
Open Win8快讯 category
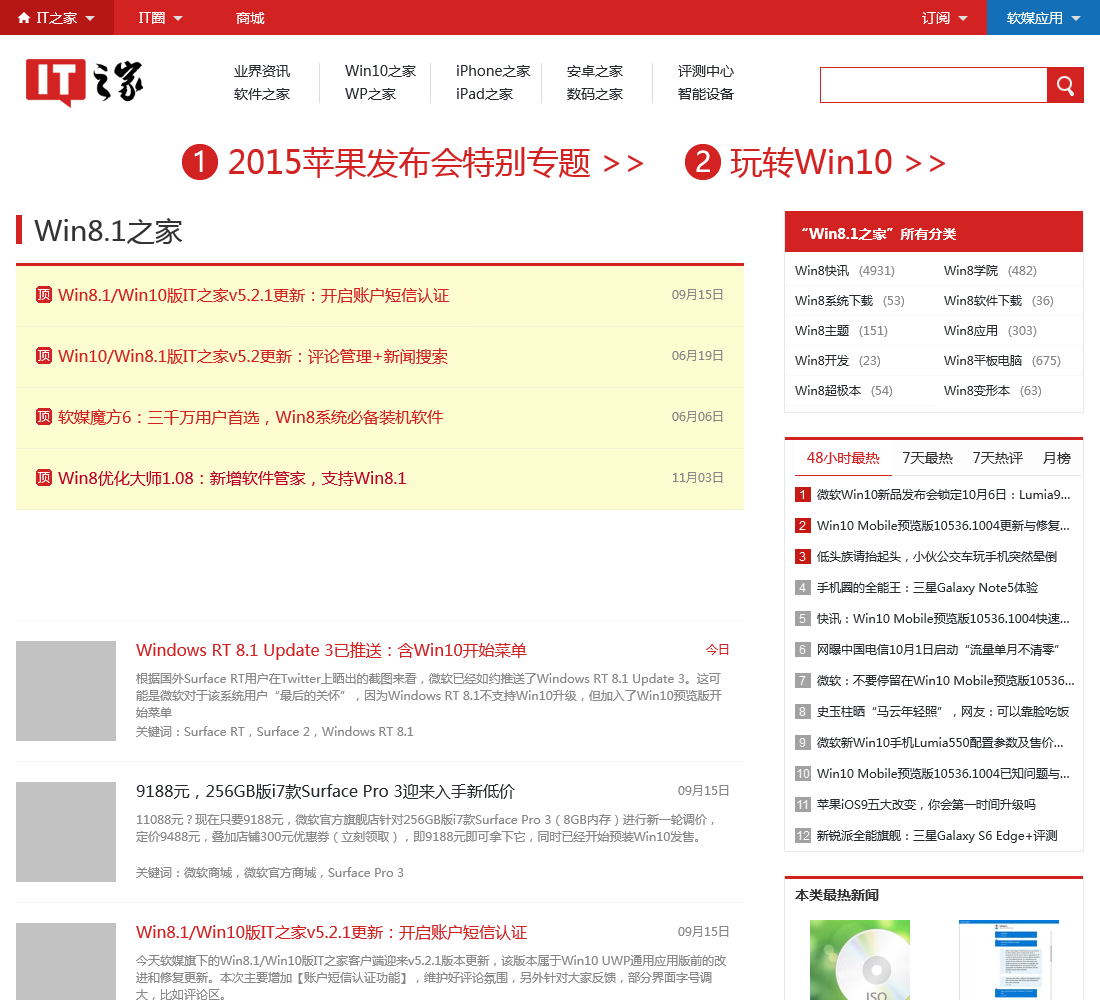pos(821,271)
